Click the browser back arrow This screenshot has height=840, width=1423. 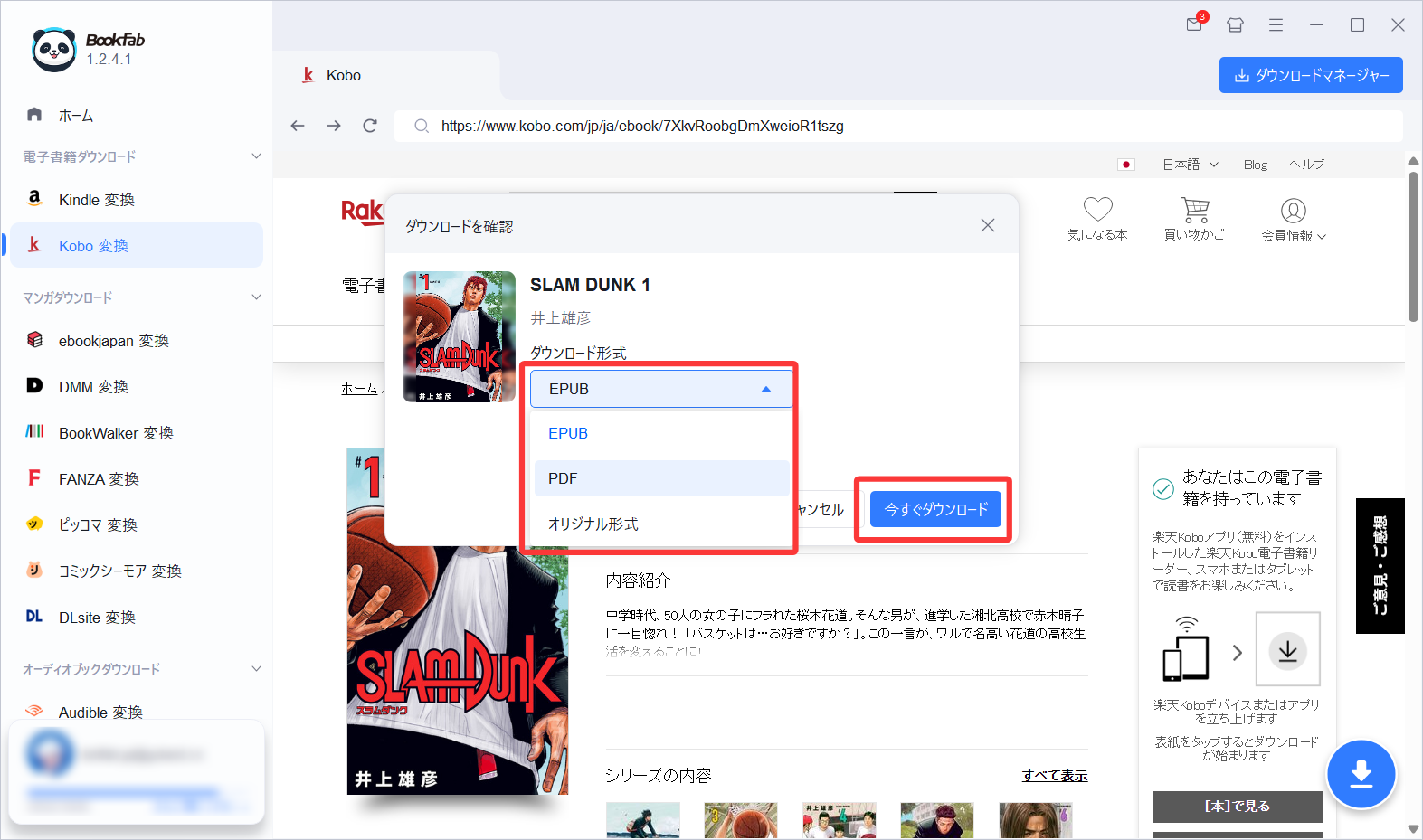(298, 126)
